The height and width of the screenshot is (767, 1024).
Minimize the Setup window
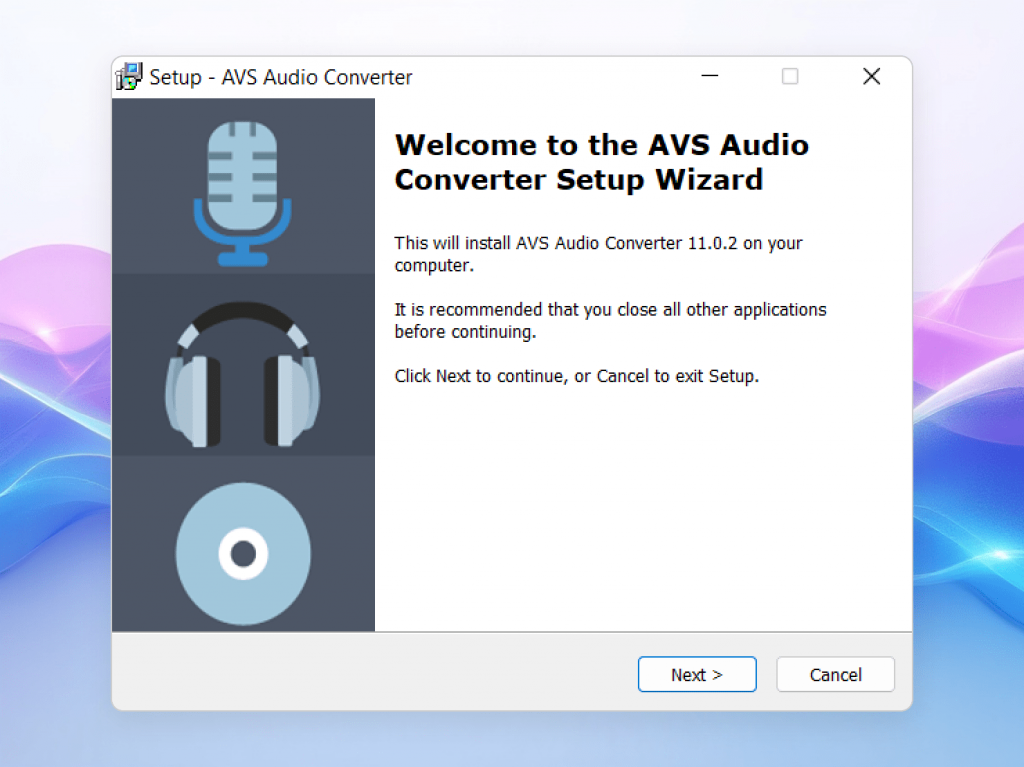[710, 76]
